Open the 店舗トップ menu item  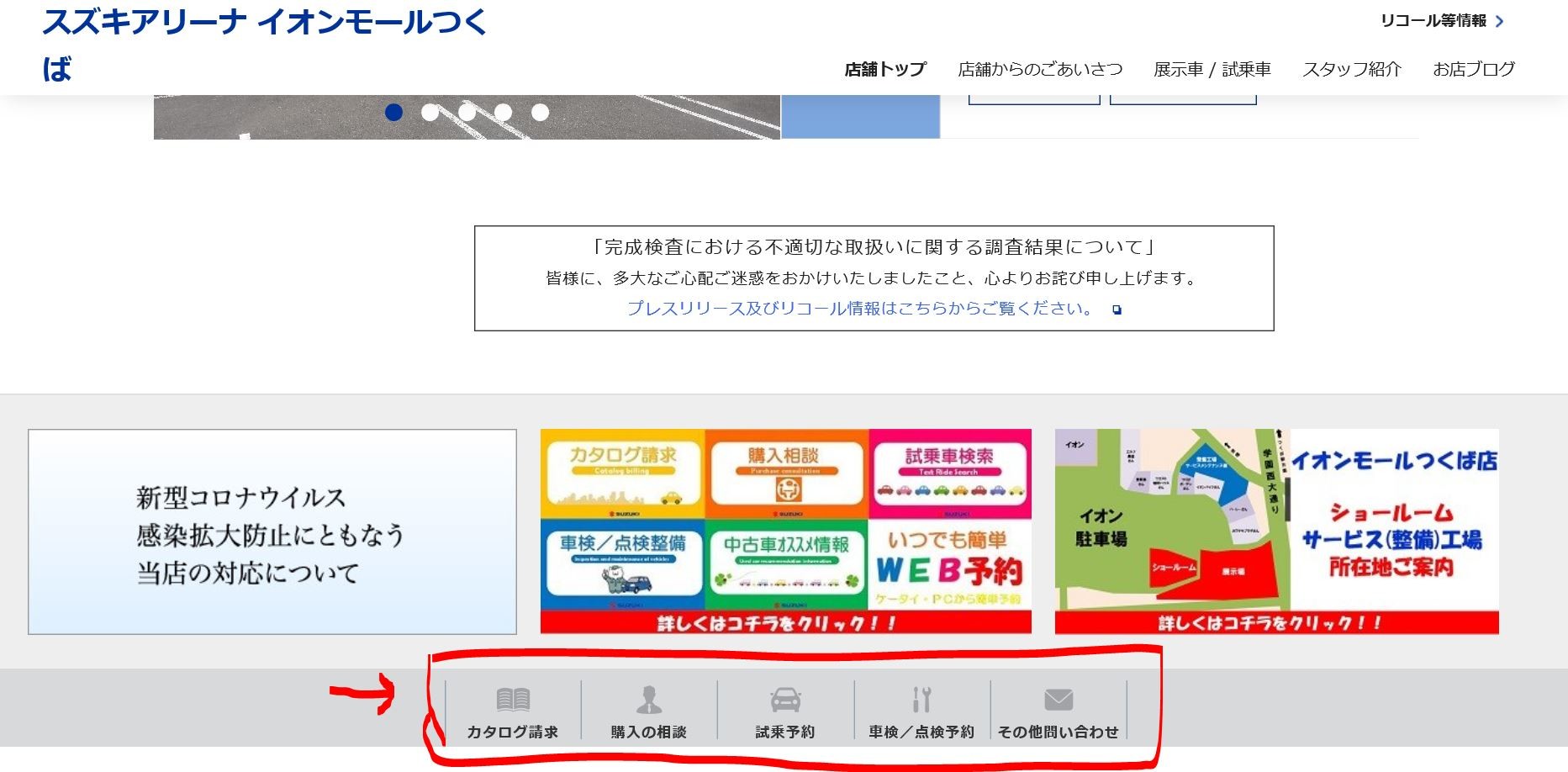tap(884, 70)
